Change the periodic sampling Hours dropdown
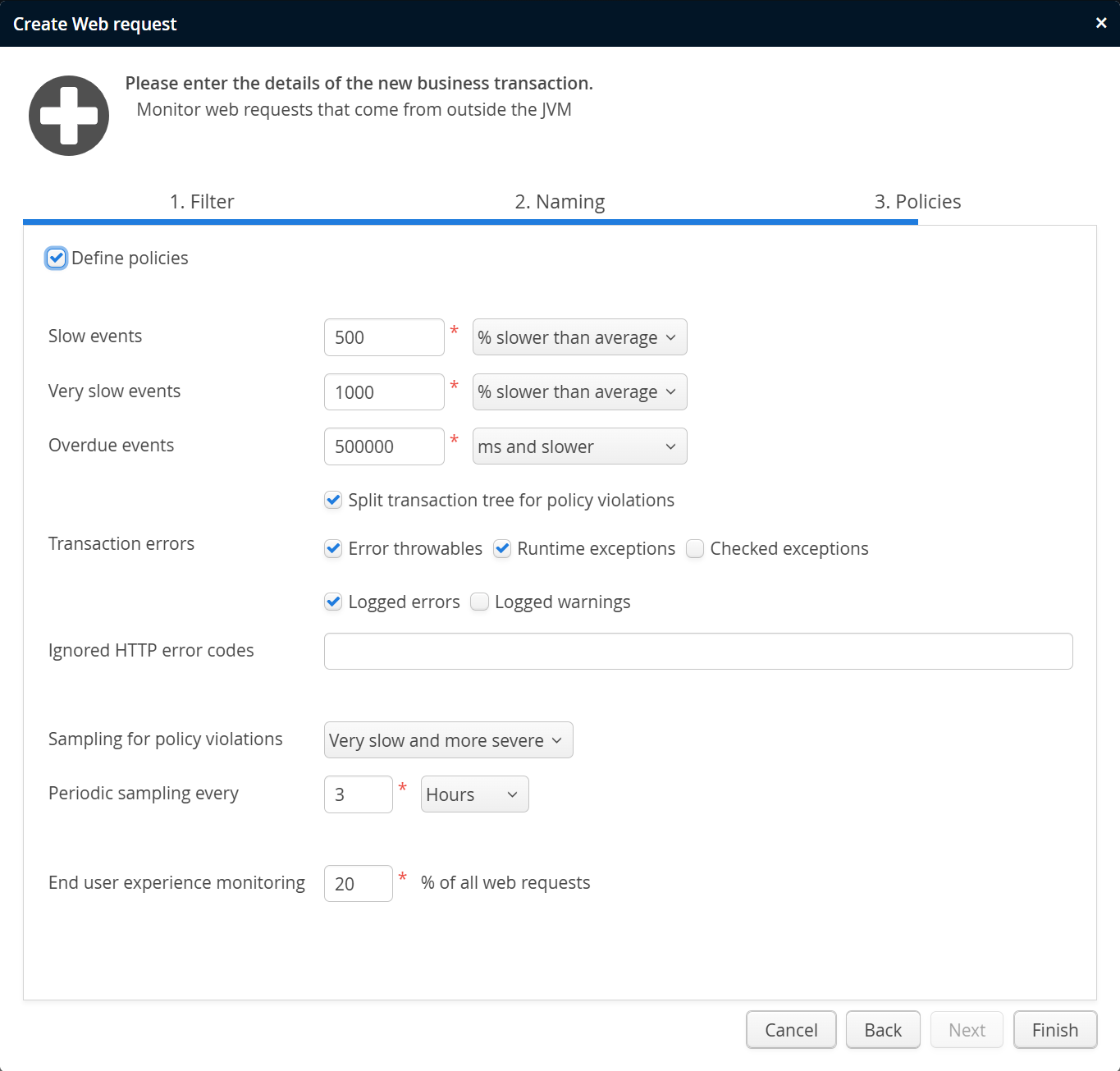The height and width of the screenshot is (1071, 1120). (474, 794)
